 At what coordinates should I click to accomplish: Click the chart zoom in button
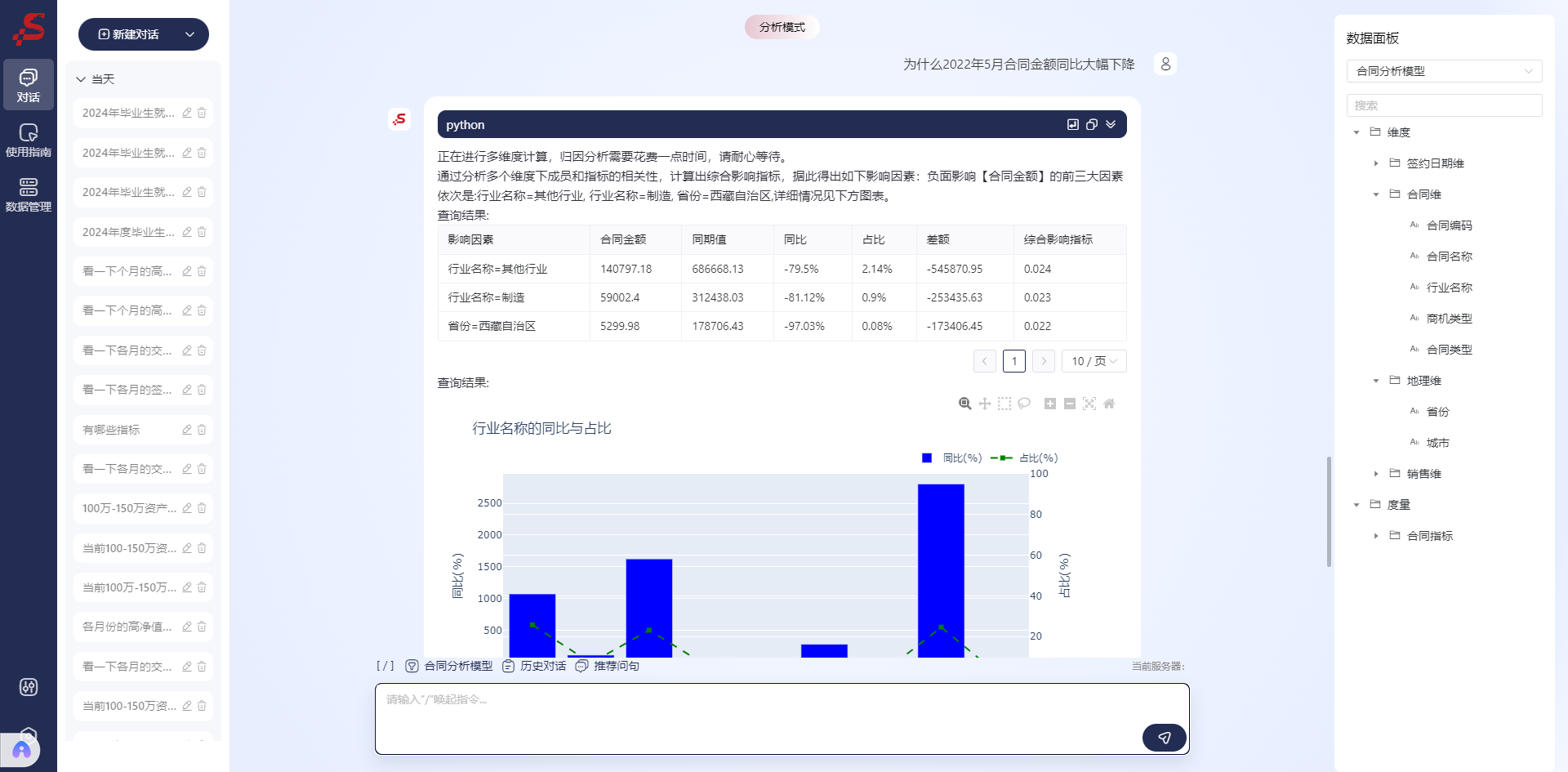[x=1050, y=404]
